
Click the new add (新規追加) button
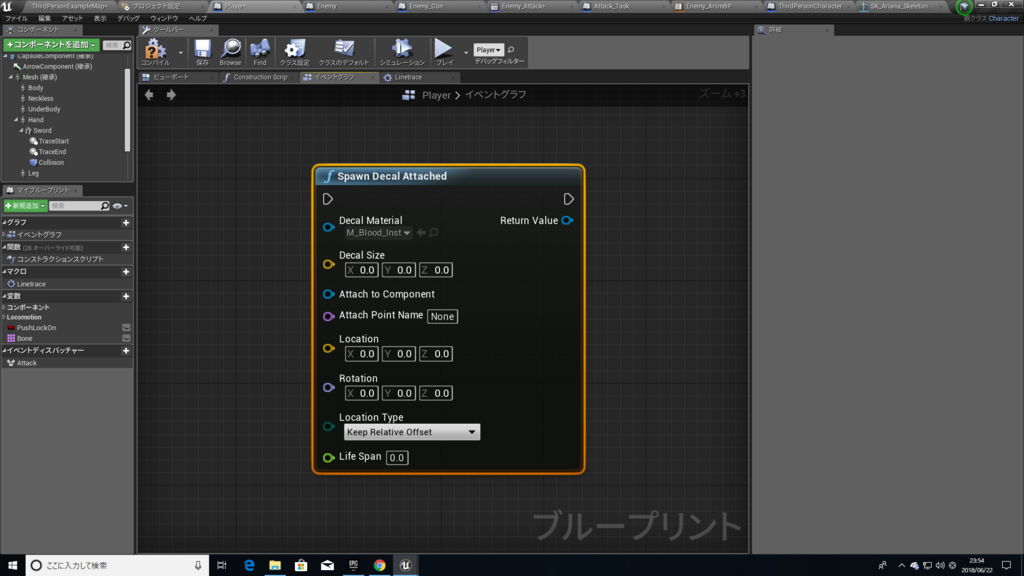(x=25, y=206)
